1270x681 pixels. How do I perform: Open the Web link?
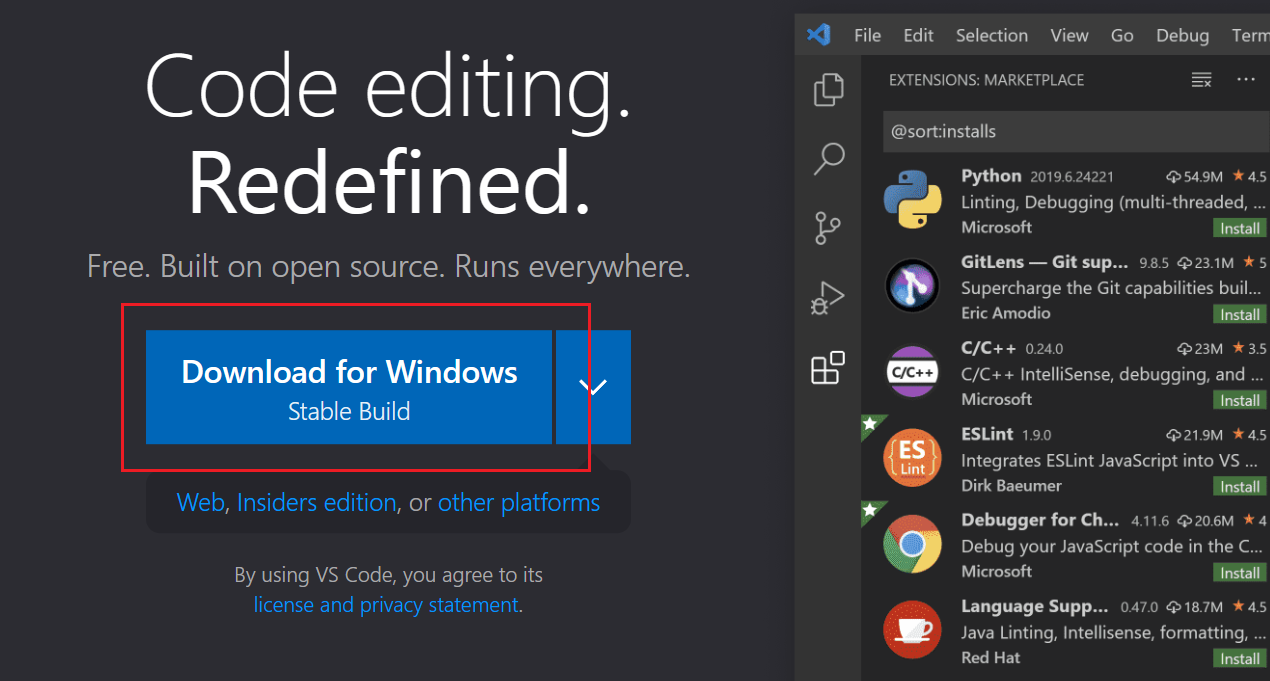coord(200,502)
